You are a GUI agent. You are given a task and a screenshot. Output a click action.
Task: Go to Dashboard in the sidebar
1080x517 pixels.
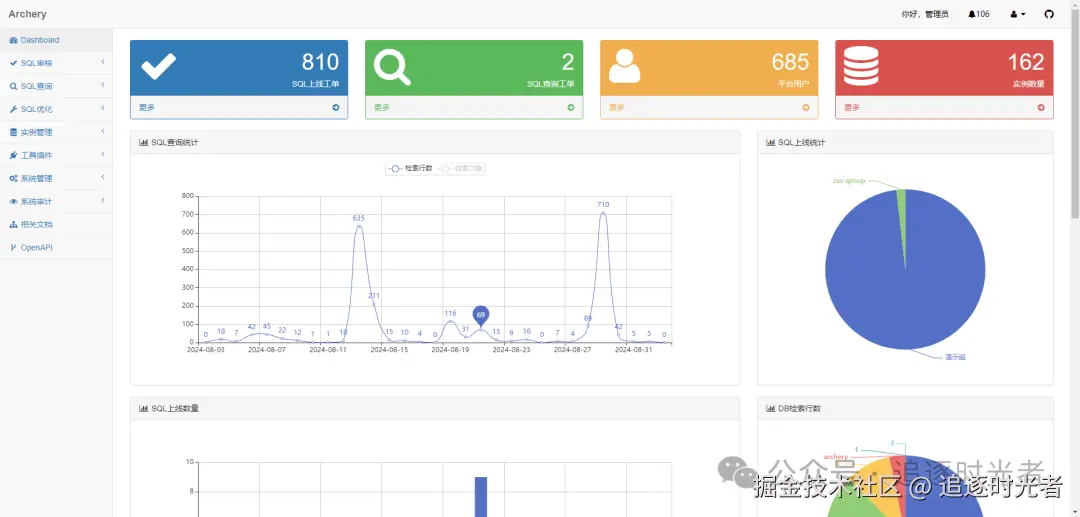(x=56, y=40)
